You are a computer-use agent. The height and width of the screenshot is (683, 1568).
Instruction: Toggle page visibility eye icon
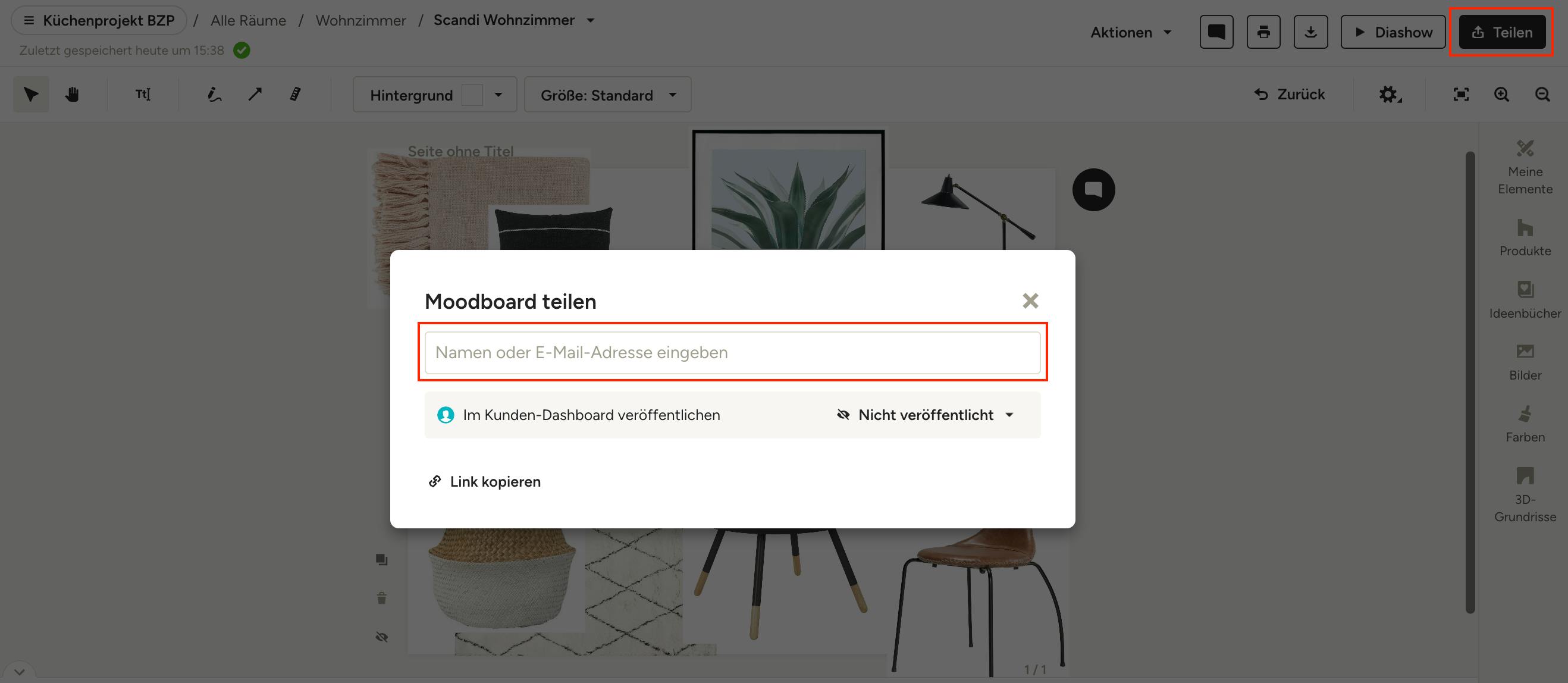(382, 637)
